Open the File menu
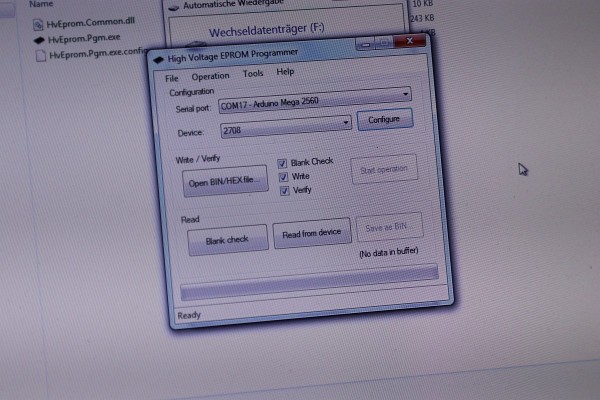 pyautogui.click(x=171, y=76)
